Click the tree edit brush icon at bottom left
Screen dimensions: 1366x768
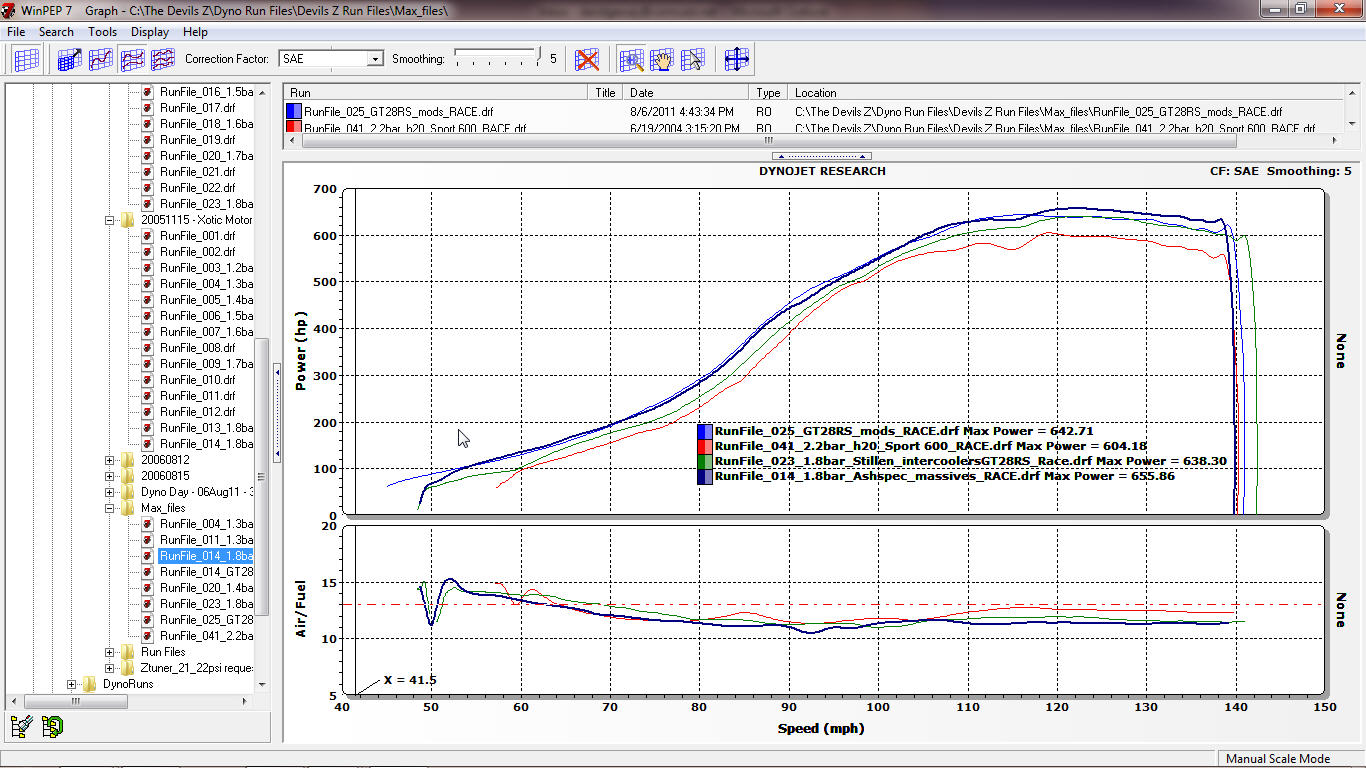tap(21, 727)
